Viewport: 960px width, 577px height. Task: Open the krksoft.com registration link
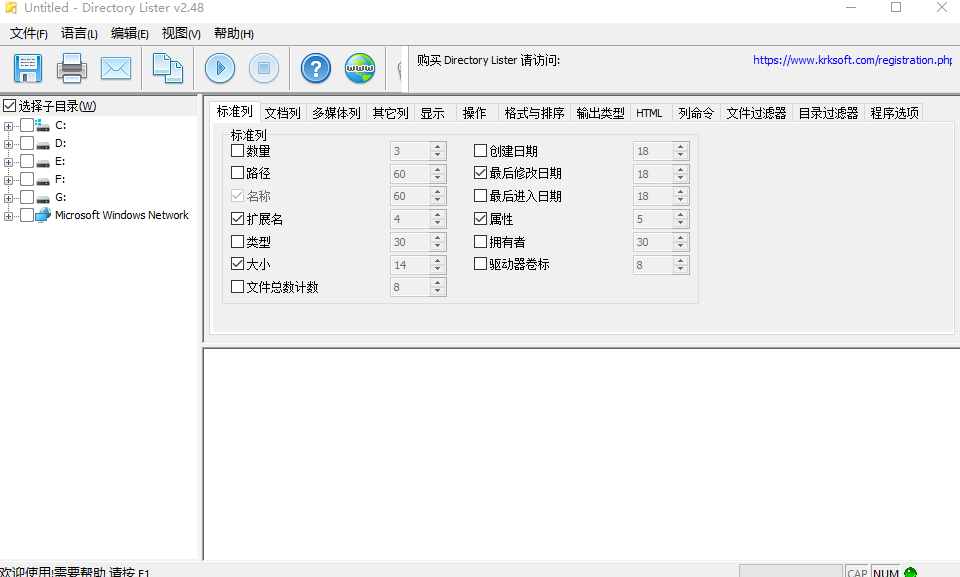[x=852, y=60]
